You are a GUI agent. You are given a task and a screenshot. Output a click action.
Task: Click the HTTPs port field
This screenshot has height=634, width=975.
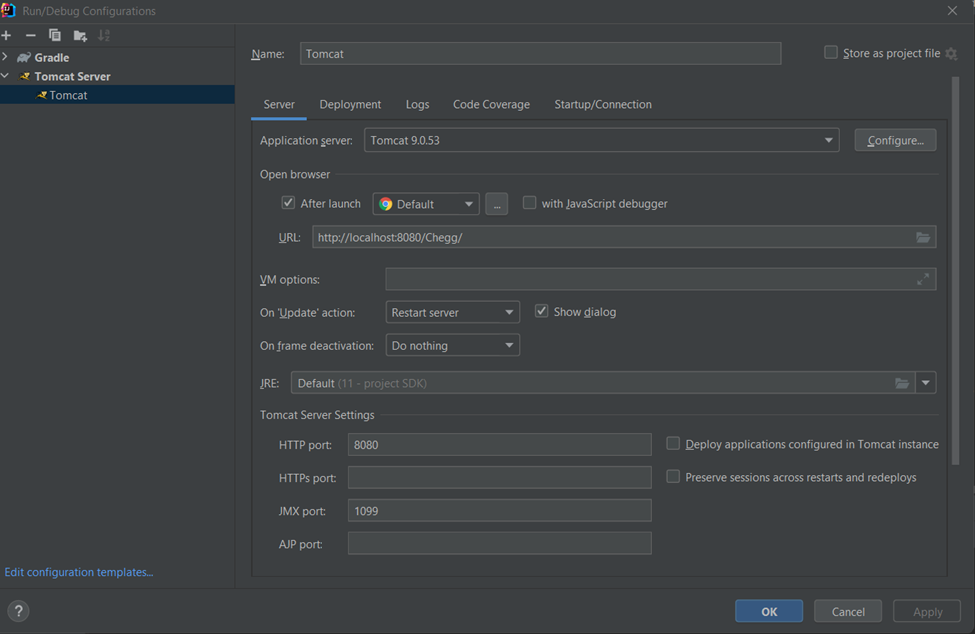click(499, 477)
